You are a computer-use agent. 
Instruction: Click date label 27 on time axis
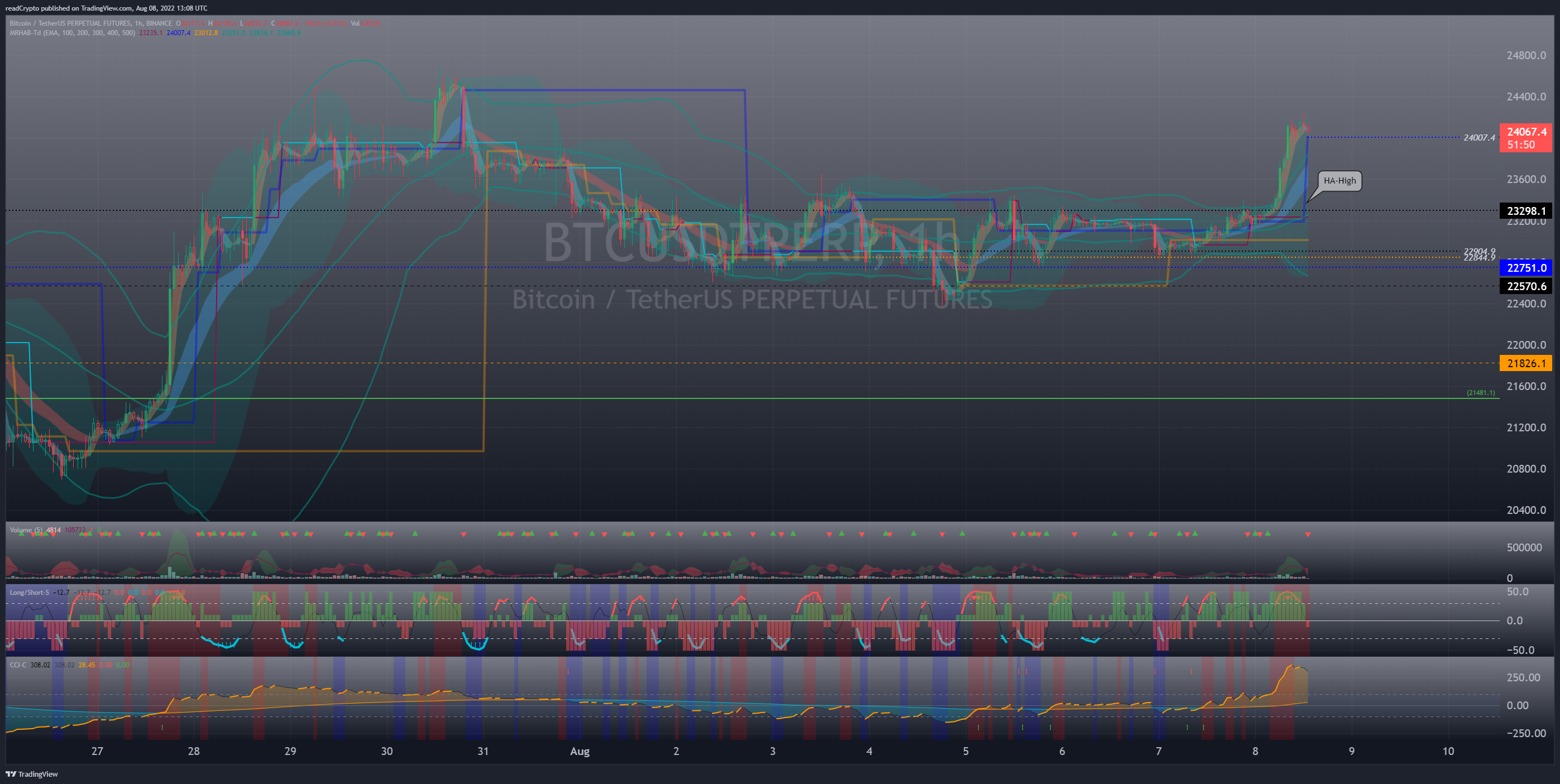pyautogui.click(x=97, y=751)
